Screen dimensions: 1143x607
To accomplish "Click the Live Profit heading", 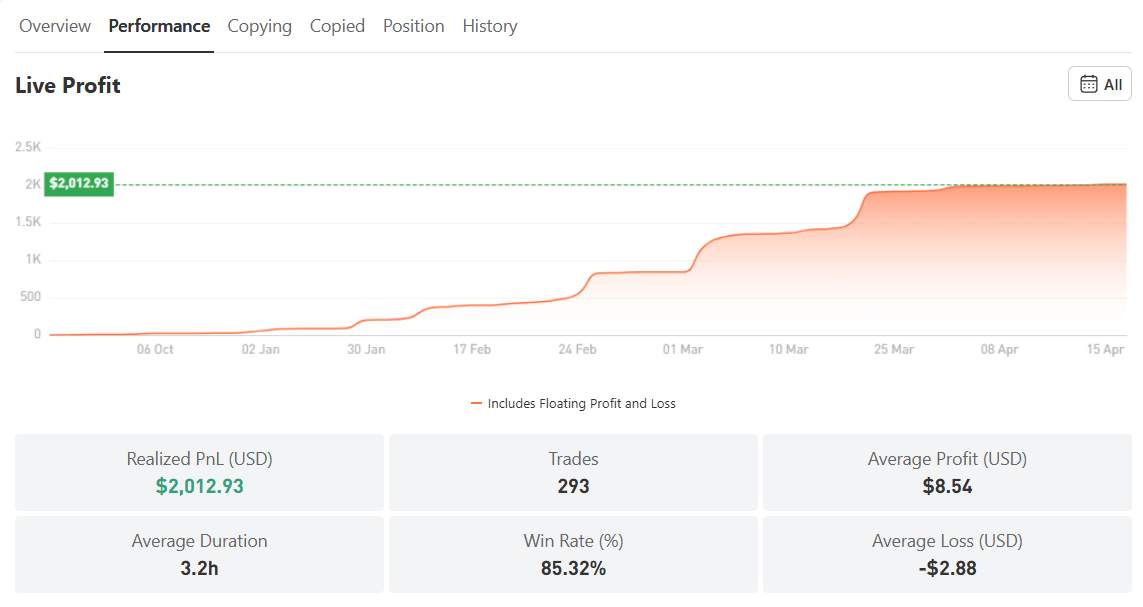I will [67, 86].
